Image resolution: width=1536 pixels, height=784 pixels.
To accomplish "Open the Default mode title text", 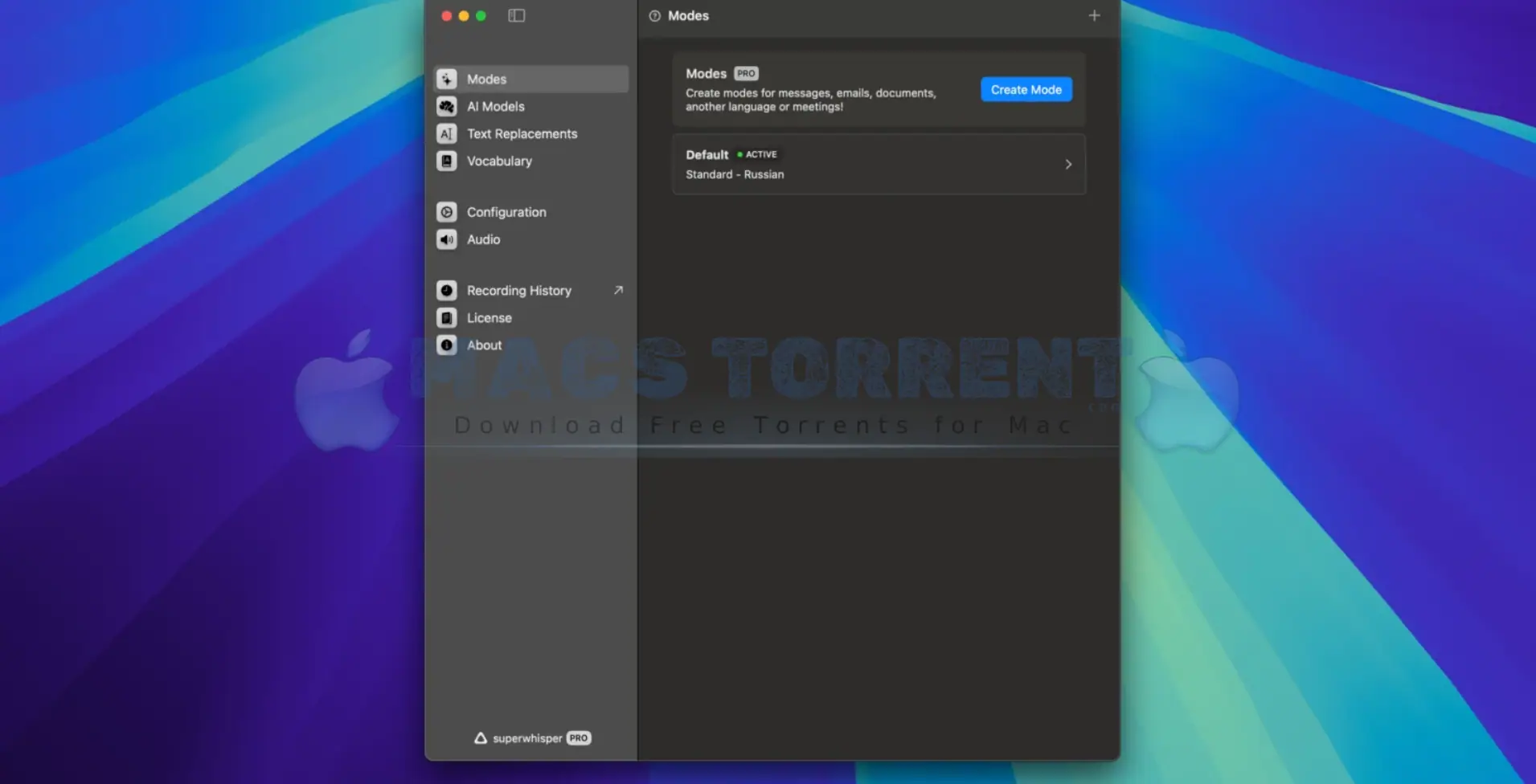I will 707,154.
